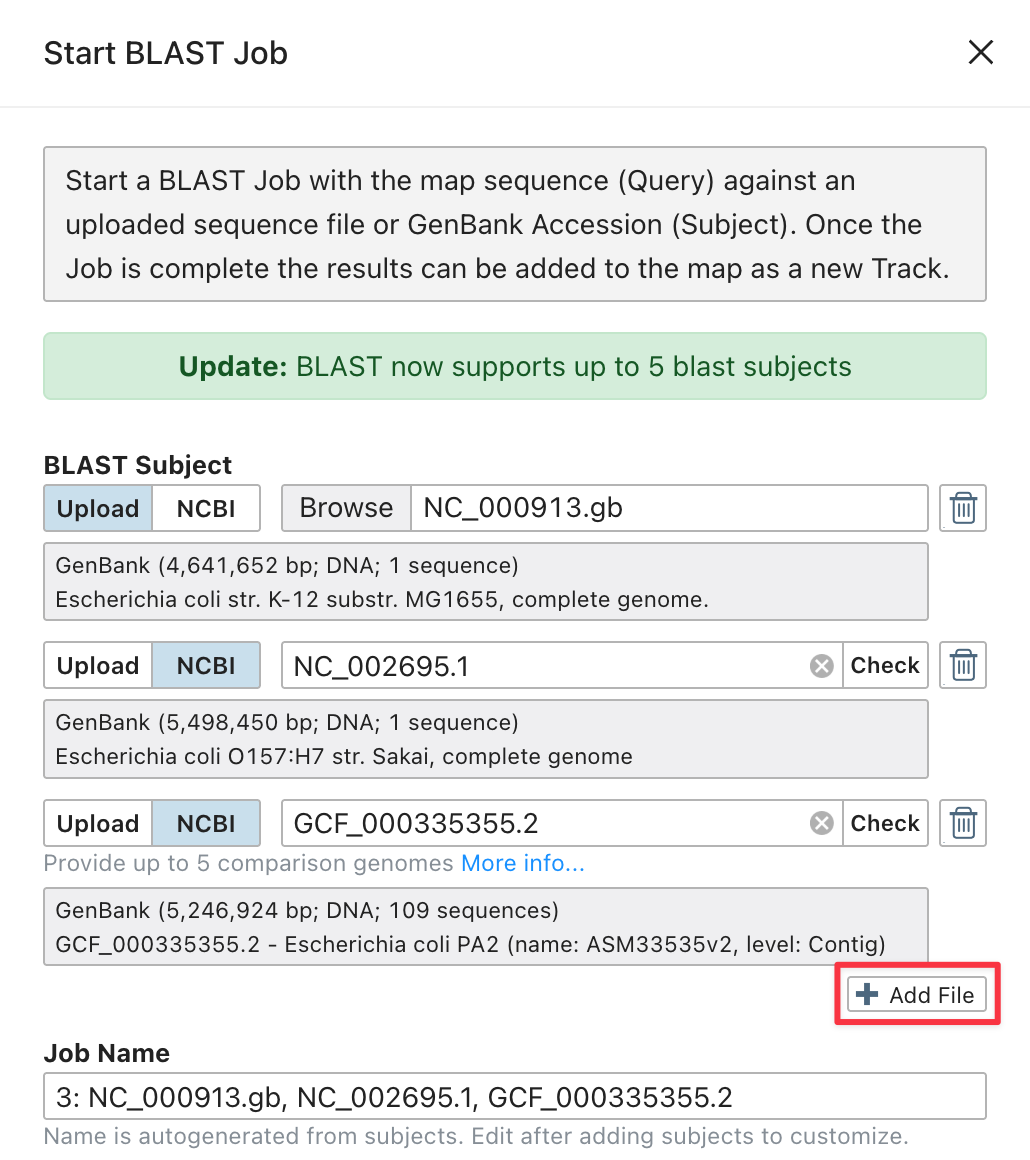
Task: Select NCBI for the third subject
Action: (206, 823)
